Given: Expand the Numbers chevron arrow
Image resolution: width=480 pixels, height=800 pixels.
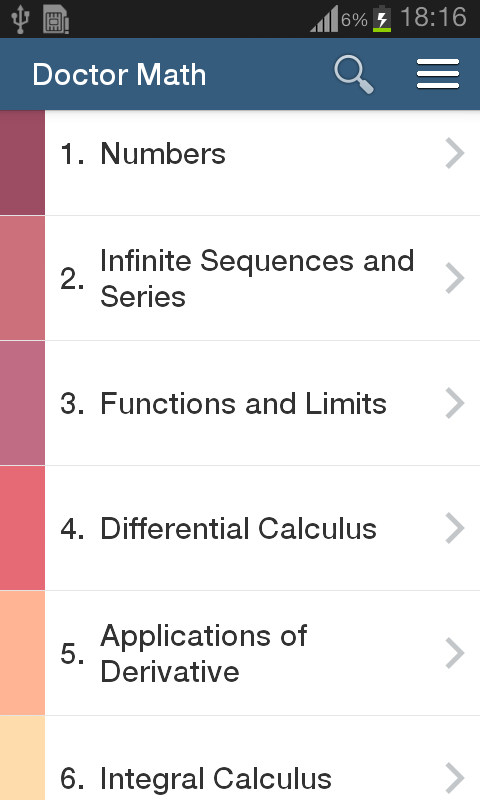Looking at the screenshot, I should click(454, 153).
